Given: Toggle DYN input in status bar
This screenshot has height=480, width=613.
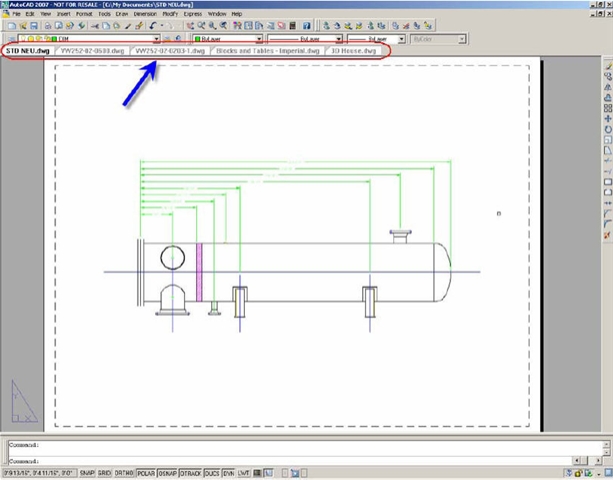Looking at the screenshot, I should pos(229,473).
